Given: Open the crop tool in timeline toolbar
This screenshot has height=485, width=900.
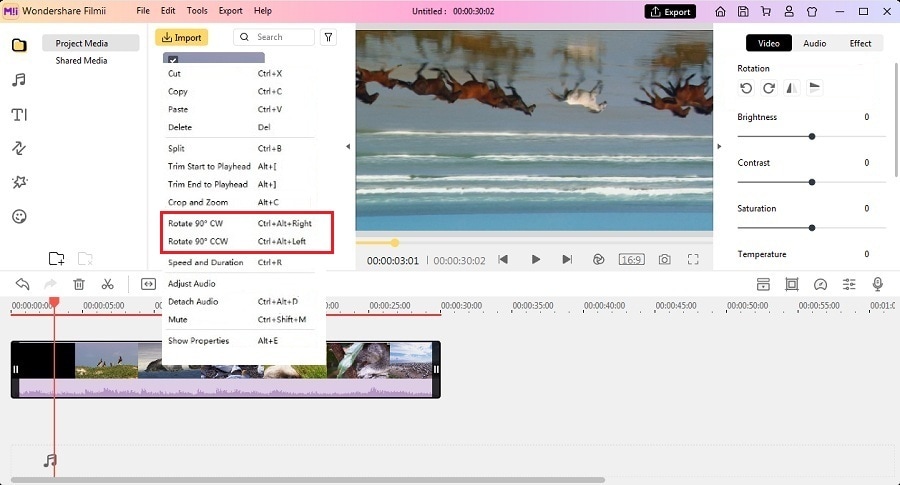Looking at the screenshot, I should click(792, 284).
